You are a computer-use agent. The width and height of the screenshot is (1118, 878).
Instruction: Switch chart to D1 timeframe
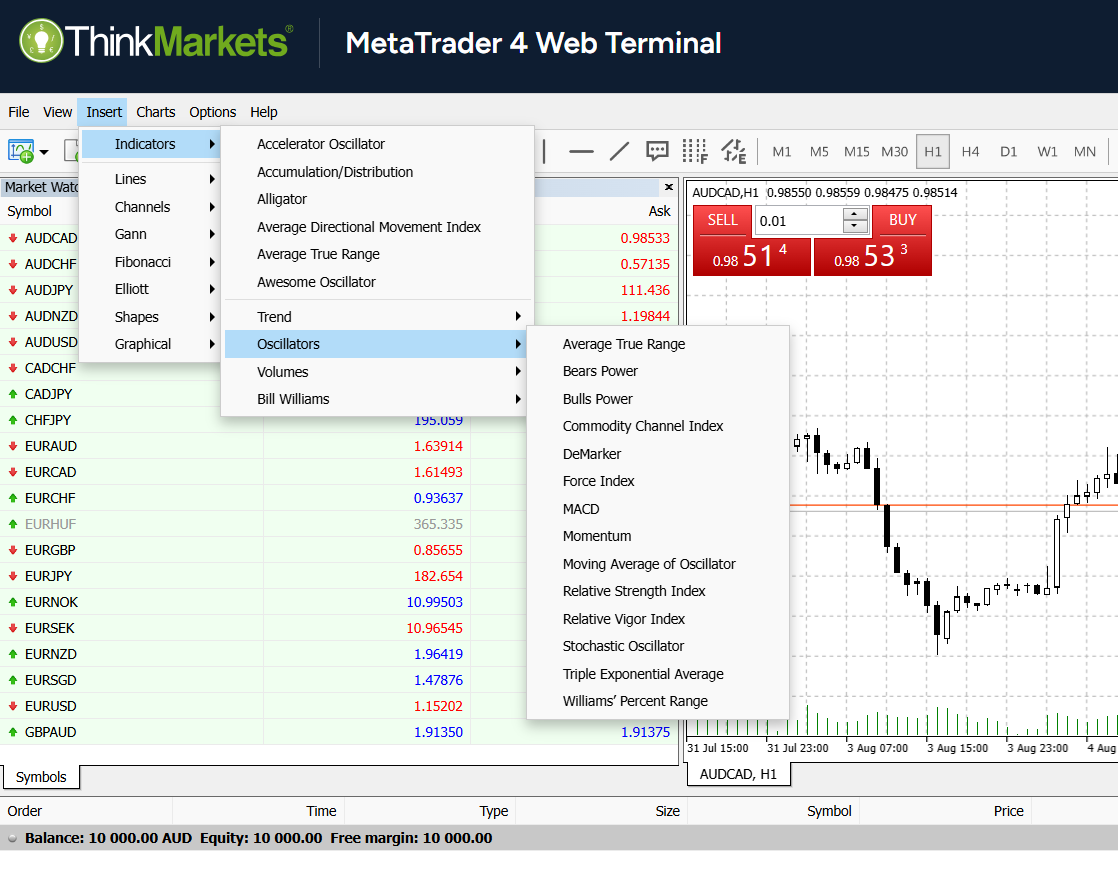[1008, 151]
